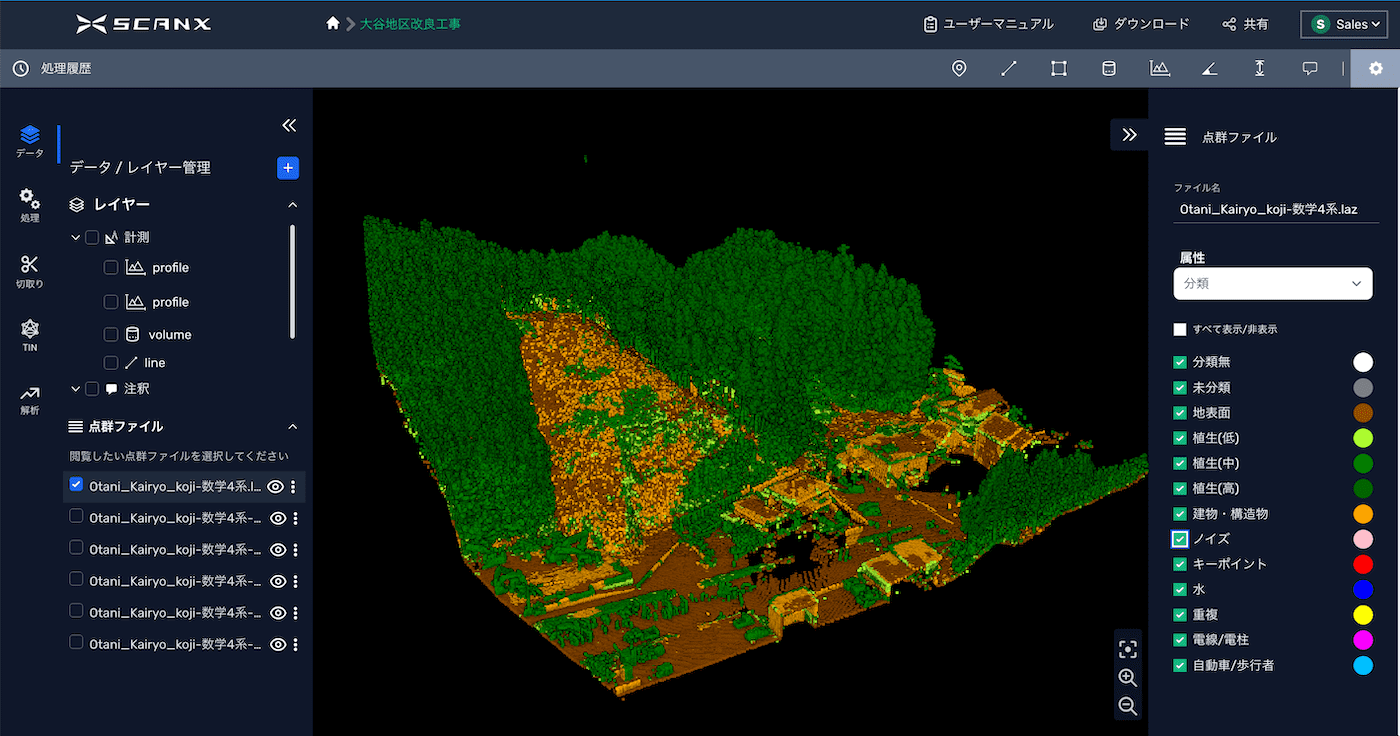Open the profile chart tool in toolbar
The image size is (1400, 736).
[1159, 68]
